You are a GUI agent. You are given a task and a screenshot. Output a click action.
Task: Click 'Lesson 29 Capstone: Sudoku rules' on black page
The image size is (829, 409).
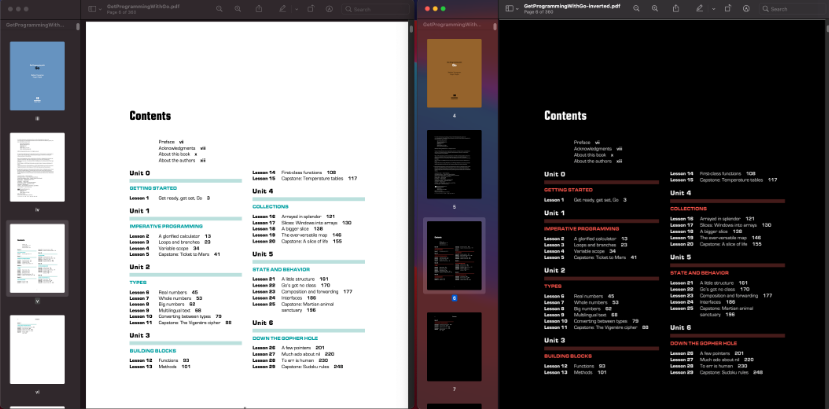click(x=716, y=372)
